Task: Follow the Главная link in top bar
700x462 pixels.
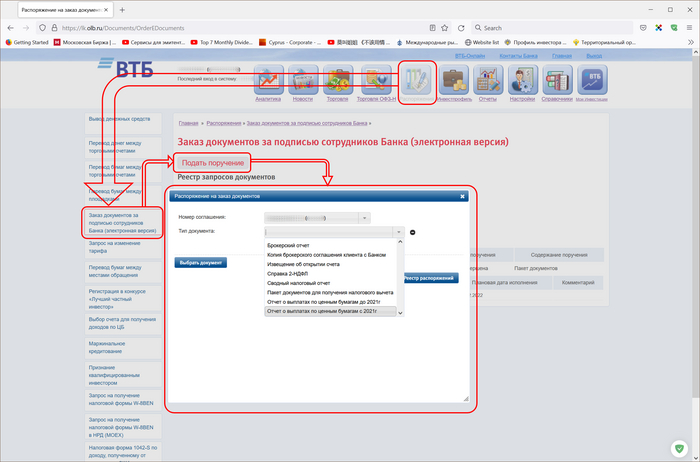Action: [x=562, y=56]
